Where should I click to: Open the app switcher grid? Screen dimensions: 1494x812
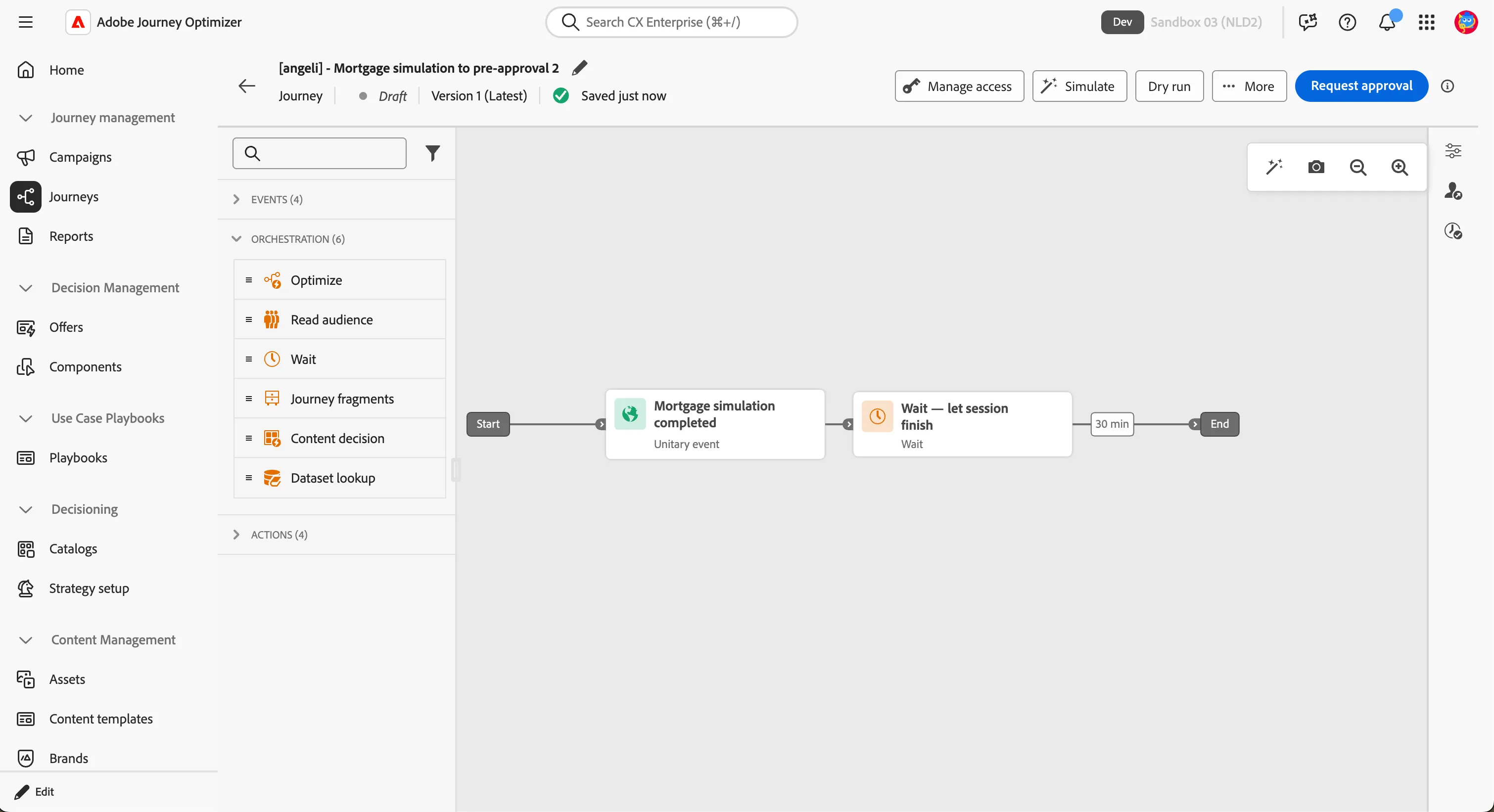(x=1427, y=22)
